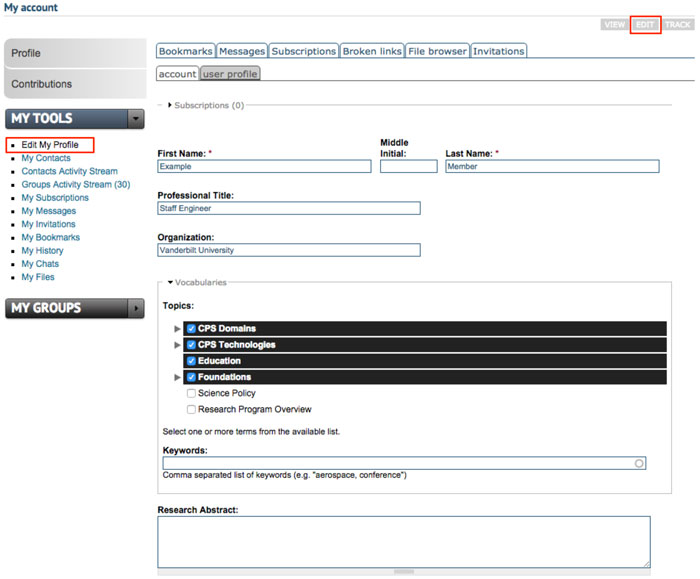The width and height of the screenshot is (700, 579).
Task: Collapse the Vocabularies fieldset
Action: (x=170, y=283)
